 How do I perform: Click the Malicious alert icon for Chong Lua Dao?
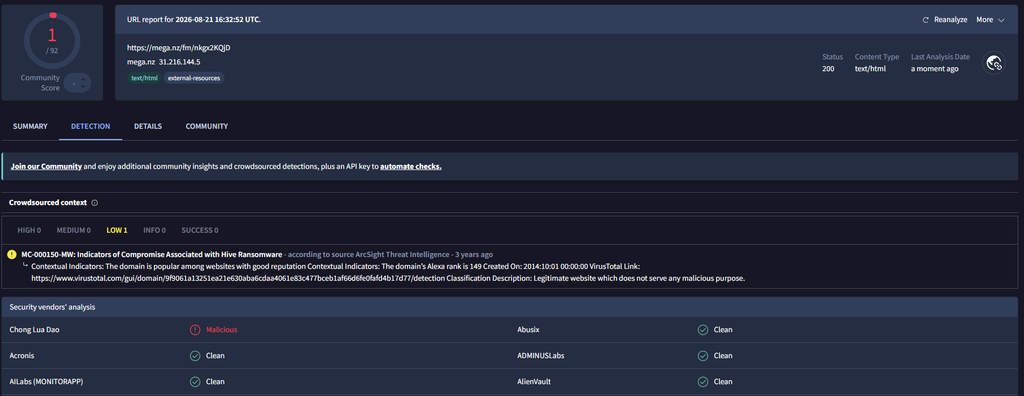tap(195, 330)
